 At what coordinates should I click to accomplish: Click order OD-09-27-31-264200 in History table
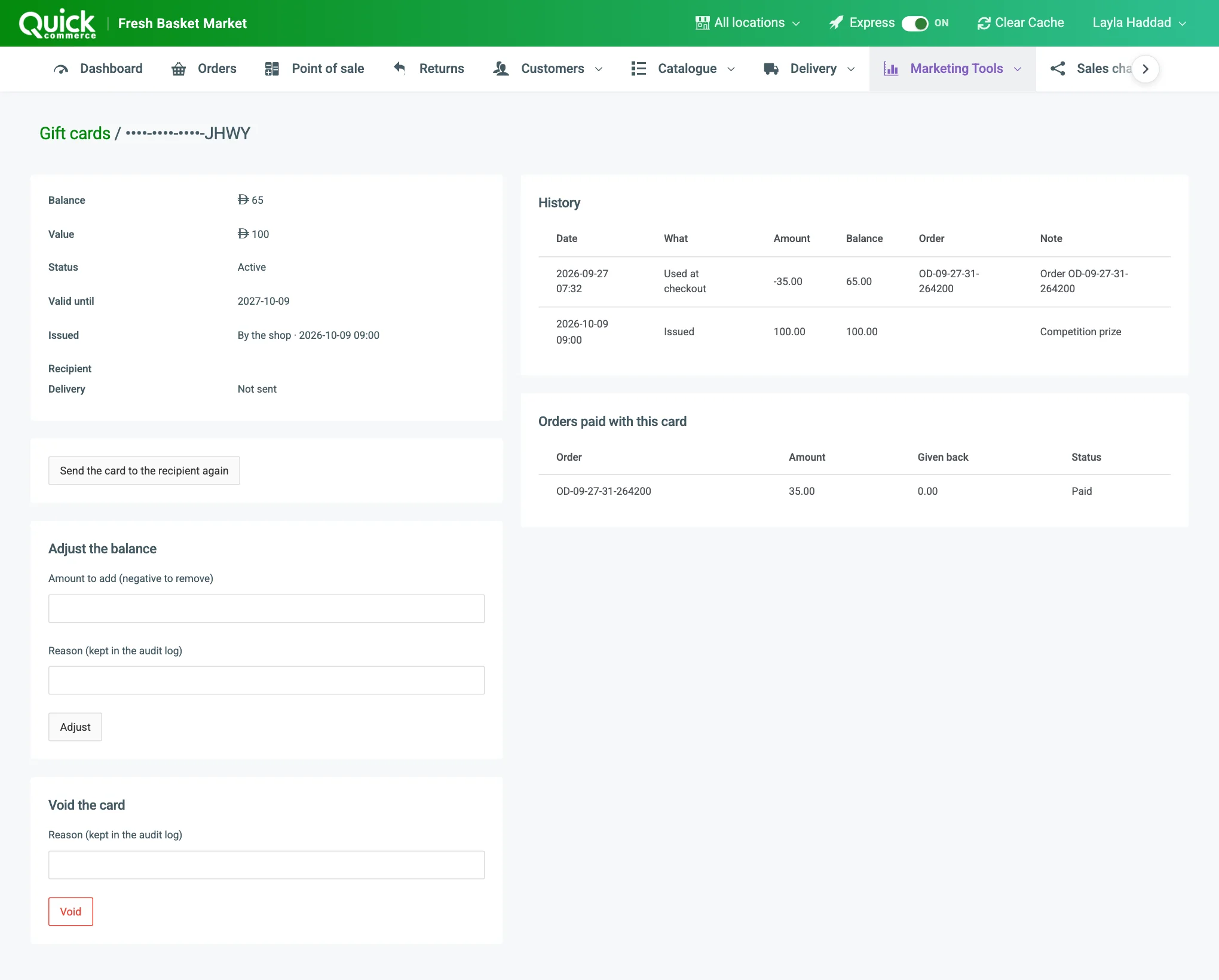click(949, 281)
